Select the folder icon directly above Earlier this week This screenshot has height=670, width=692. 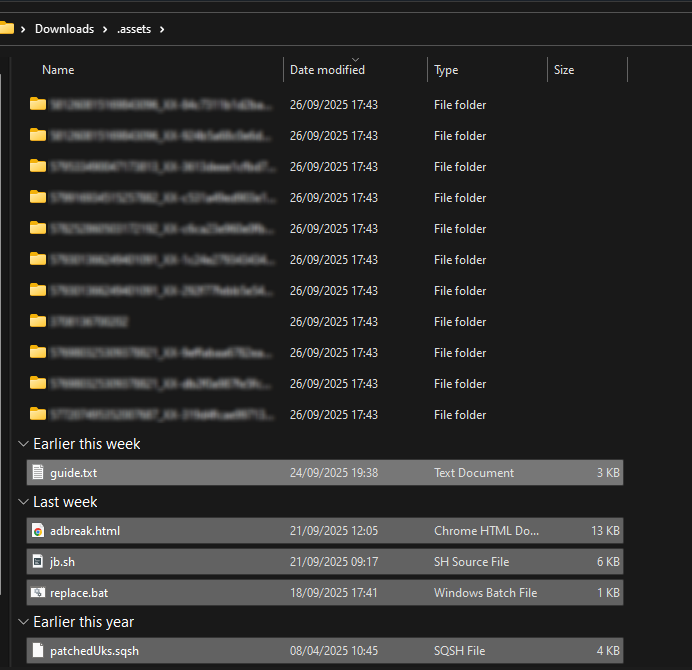pyautogui.click(x=38, y=414)
